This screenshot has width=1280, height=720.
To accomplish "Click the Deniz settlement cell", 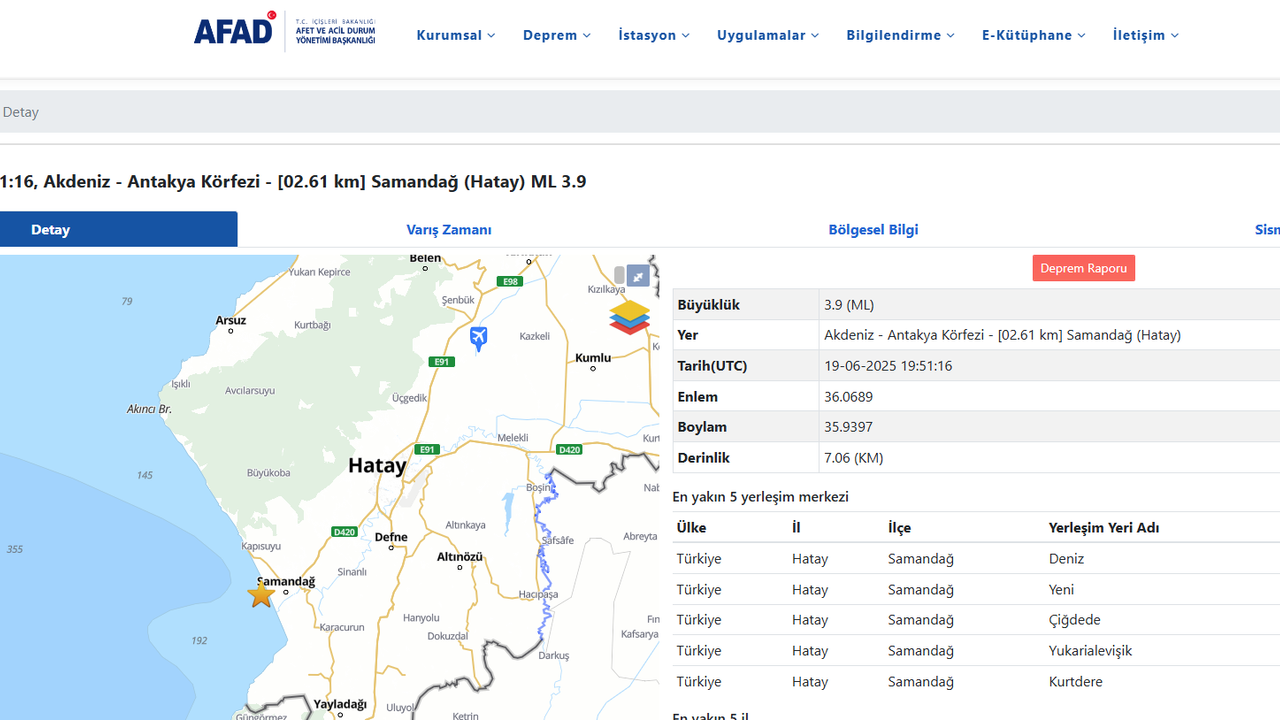I will point(1066,559).
